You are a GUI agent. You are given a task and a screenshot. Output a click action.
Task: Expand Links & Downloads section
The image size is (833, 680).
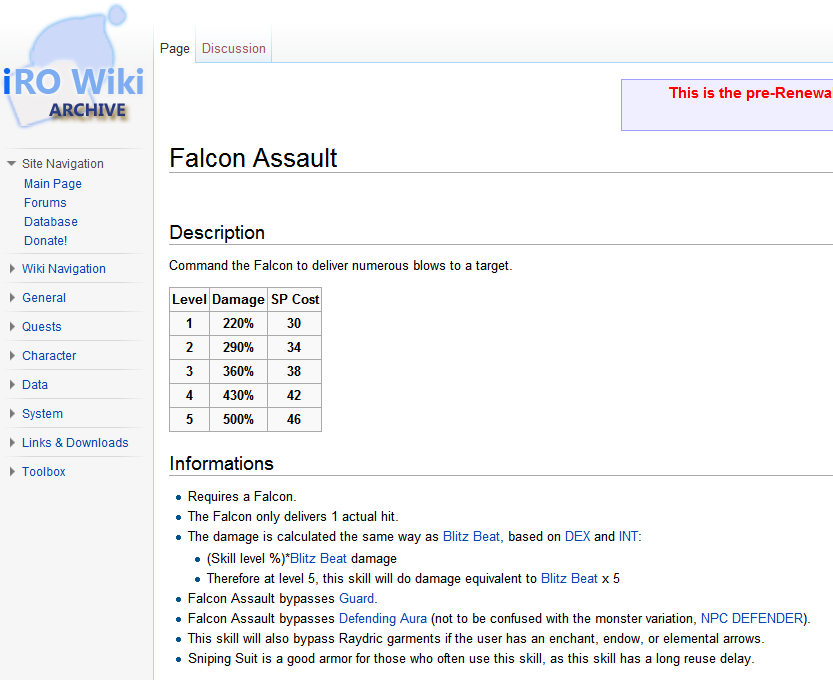pyautogui.click(x=75, y=443)
